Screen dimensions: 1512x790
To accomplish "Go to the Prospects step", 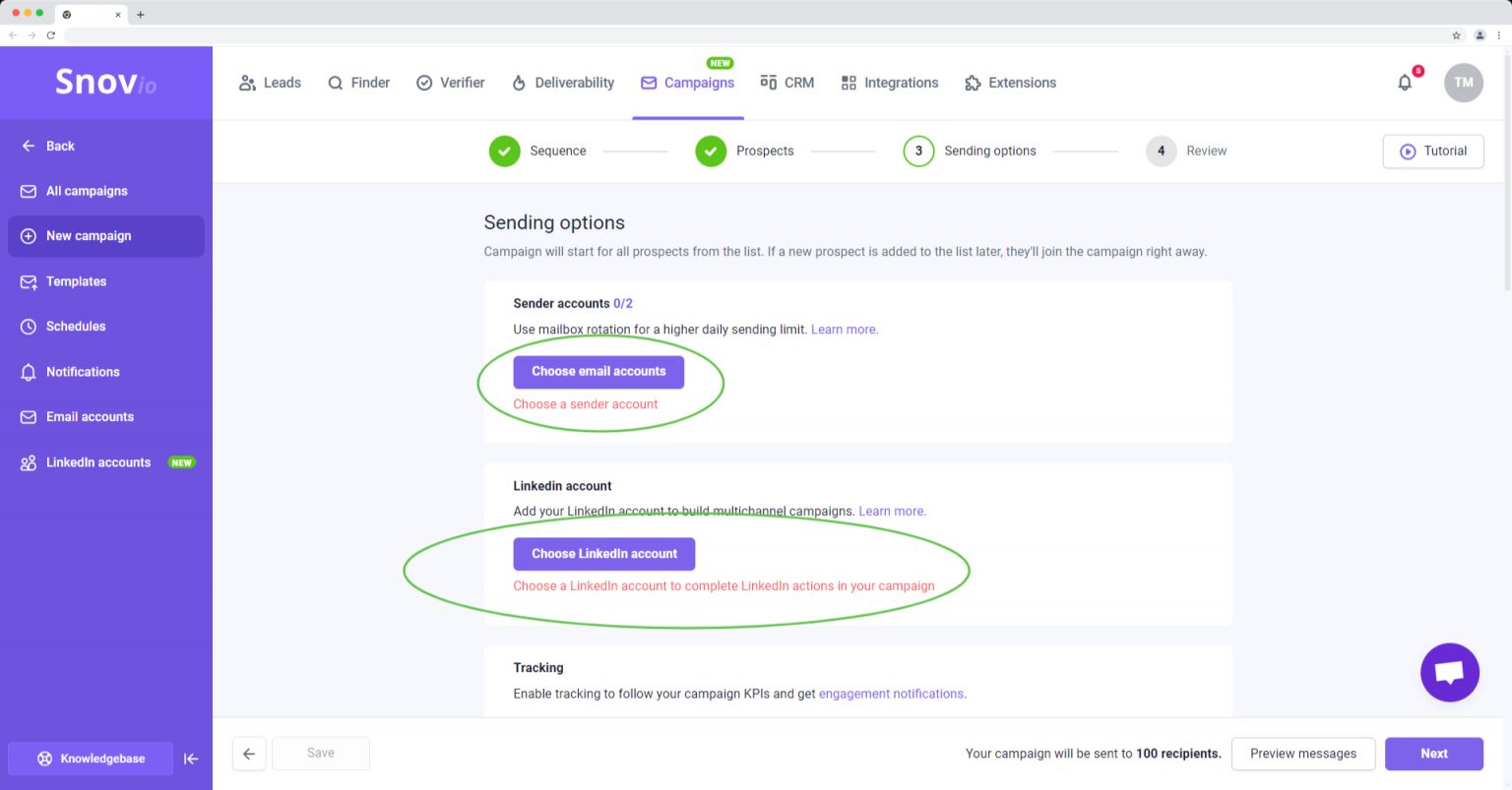I will 744,151.
